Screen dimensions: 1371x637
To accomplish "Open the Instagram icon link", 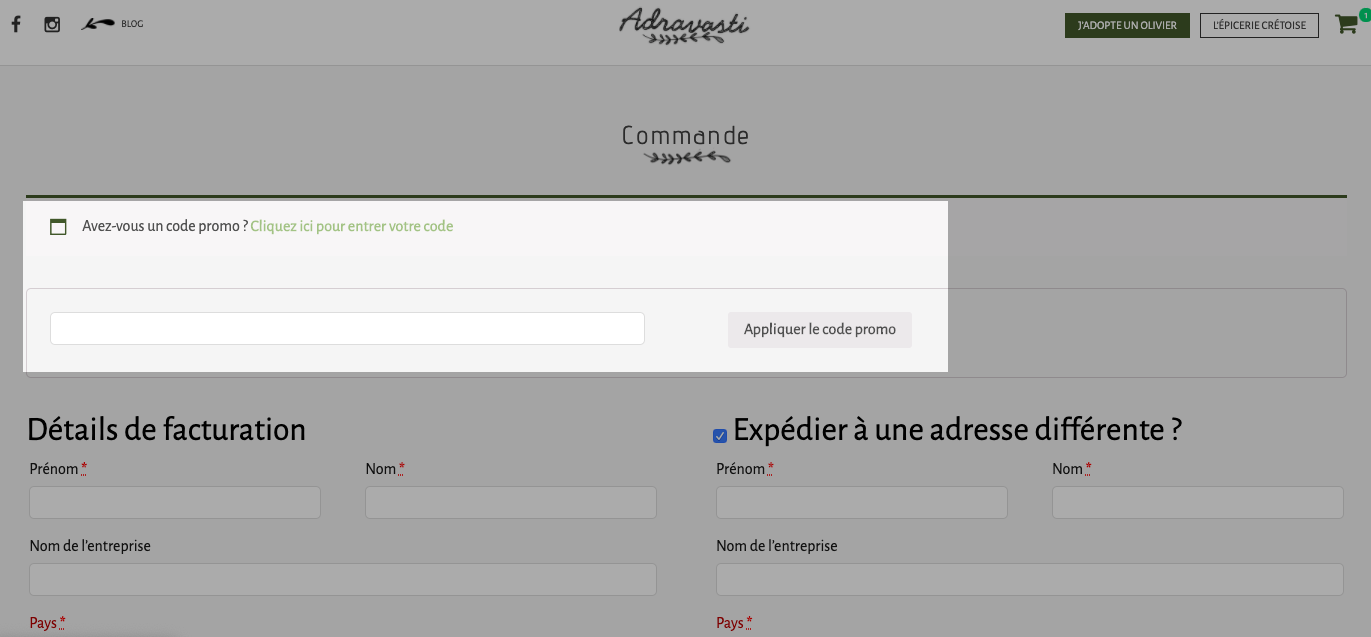I will (52, 24).
